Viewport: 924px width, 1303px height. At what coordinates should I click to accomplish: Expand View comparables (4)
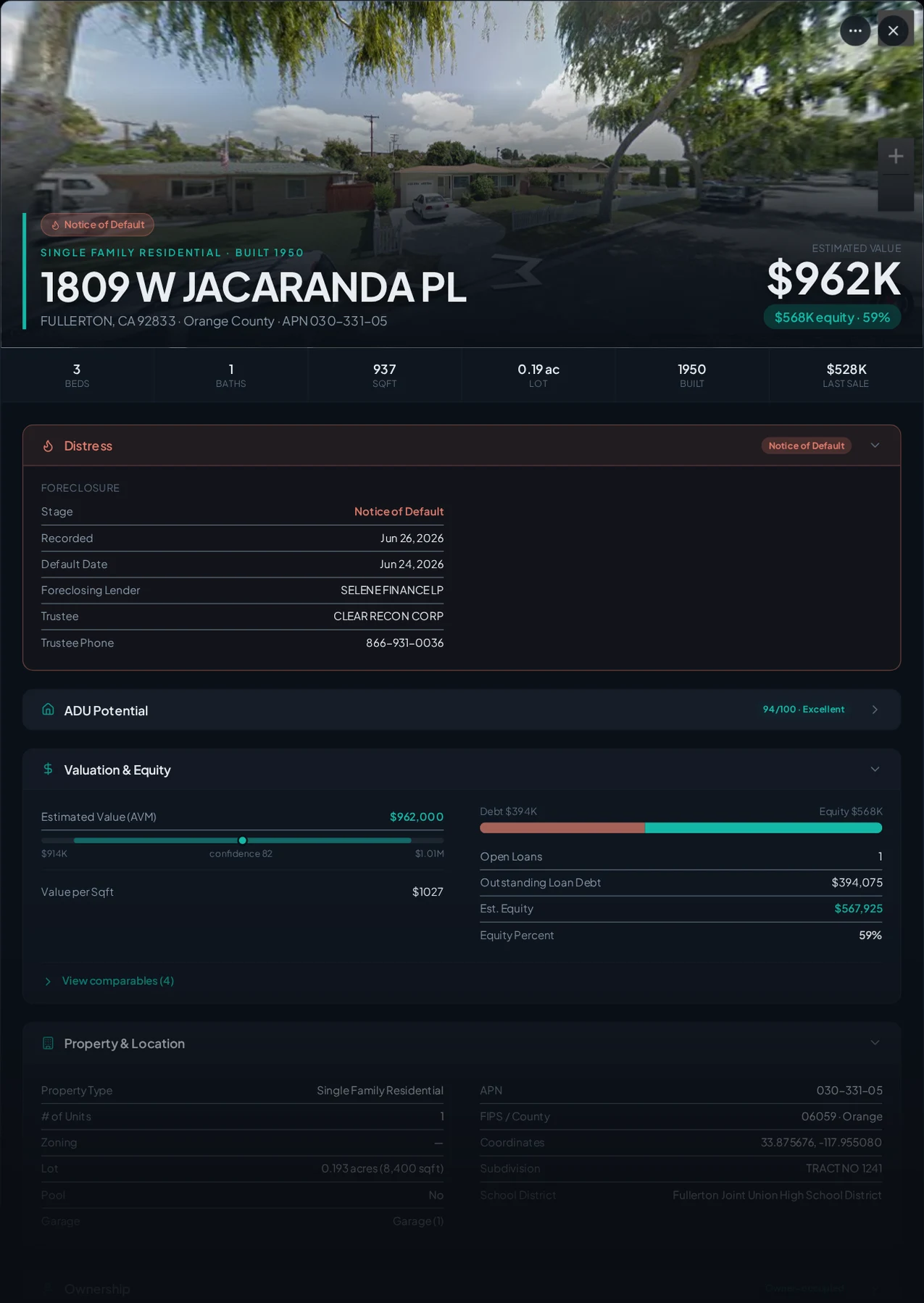(x=109, y=981)
